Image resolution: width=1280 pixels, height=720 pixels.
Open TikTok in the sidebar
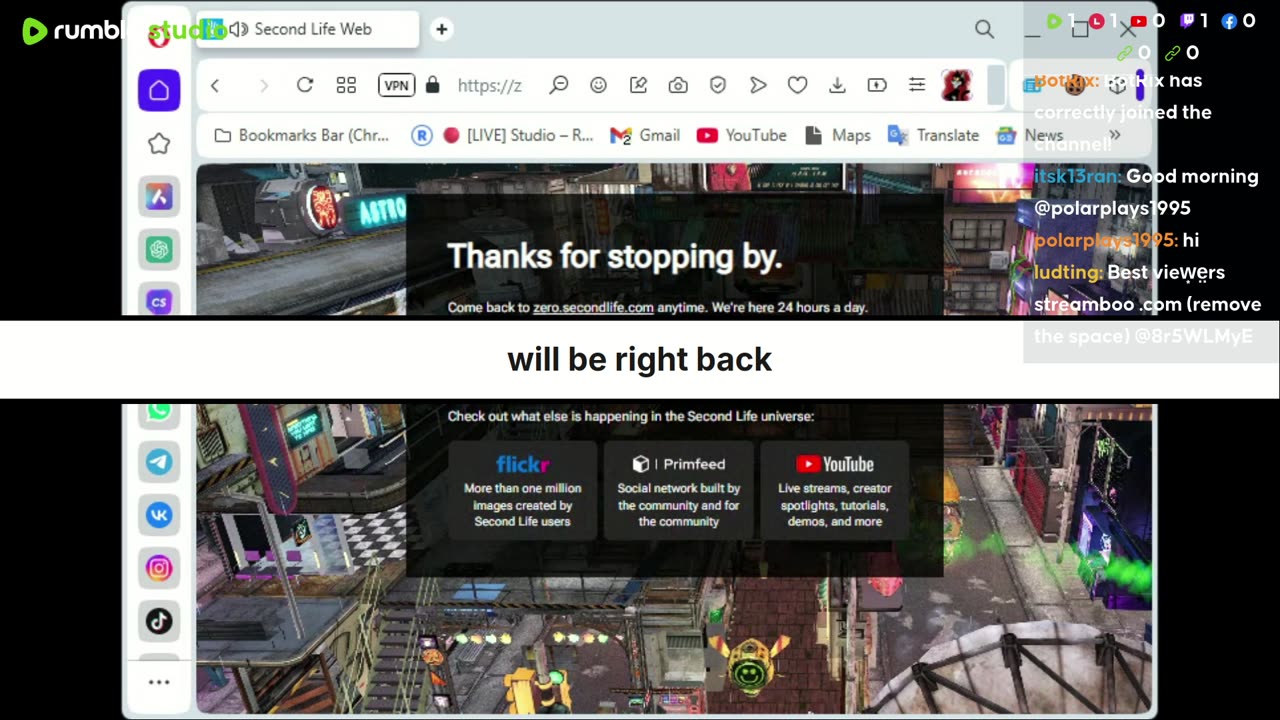tap(159, 621)
